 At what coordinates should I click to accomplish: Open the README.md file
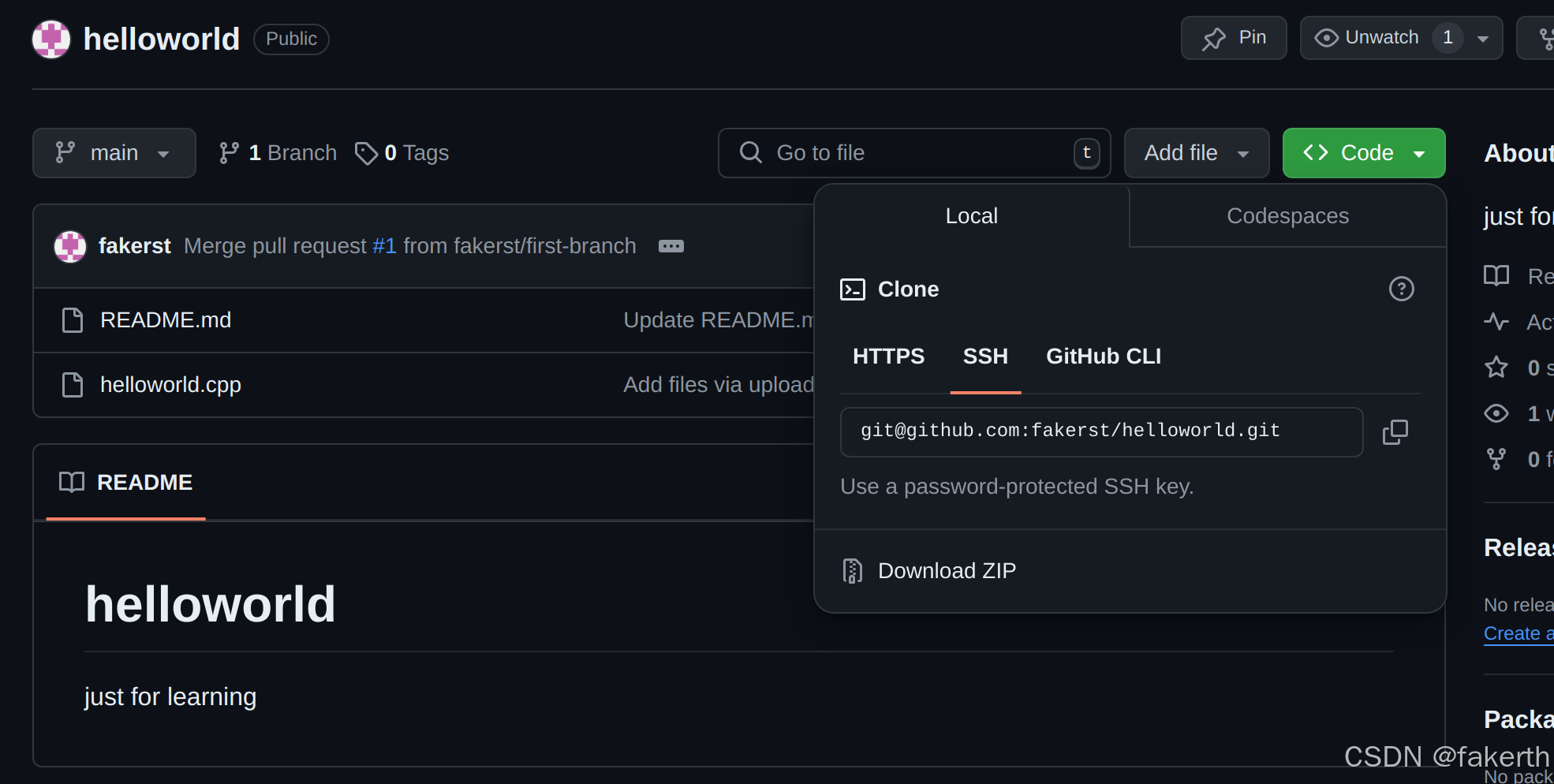[x=166, y=320]
